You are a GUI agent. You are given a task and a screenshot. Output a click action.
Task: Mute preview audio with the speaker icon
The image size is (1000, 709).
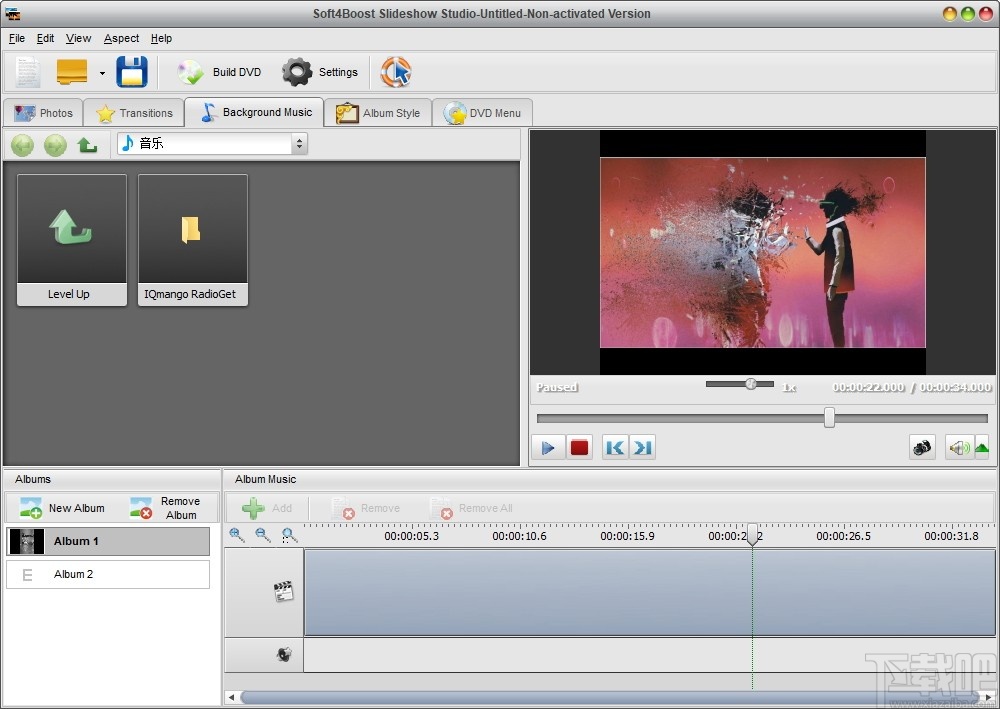[959, 447]
